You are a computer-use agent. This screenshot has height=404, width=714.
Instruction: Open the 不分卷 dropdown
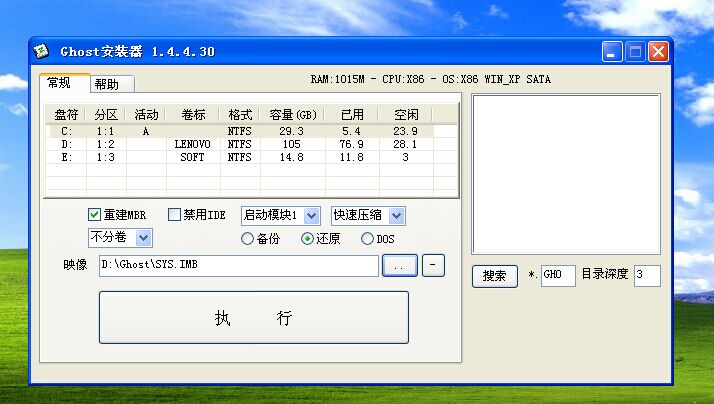(x=143, y=238)
